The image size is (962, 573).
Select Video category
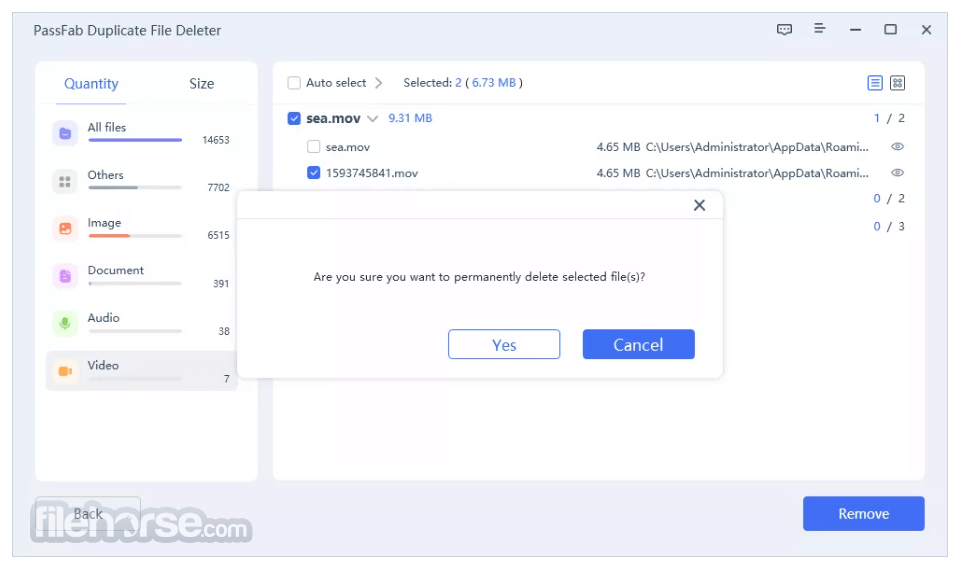[141, 371]
